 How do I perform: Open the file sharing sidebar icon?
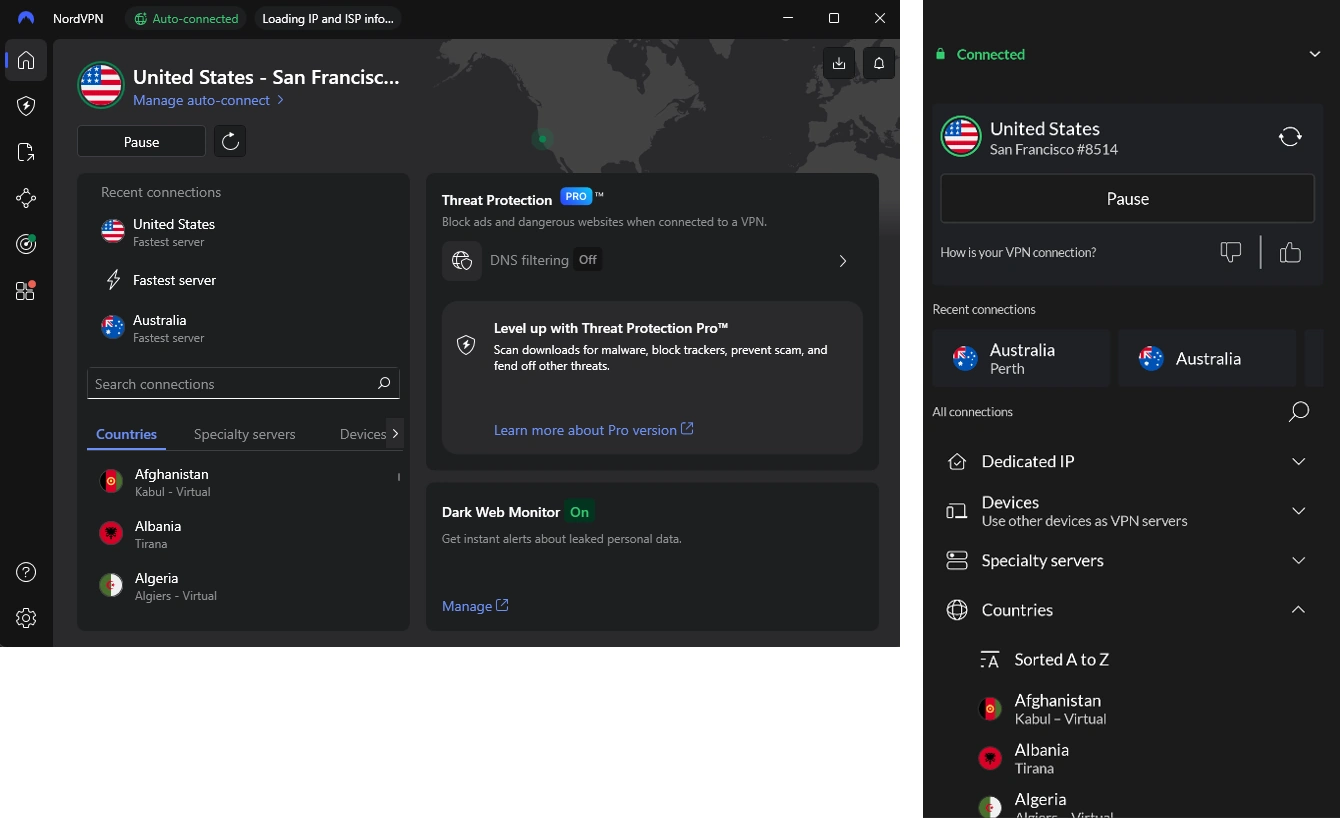tap(26, 151)
